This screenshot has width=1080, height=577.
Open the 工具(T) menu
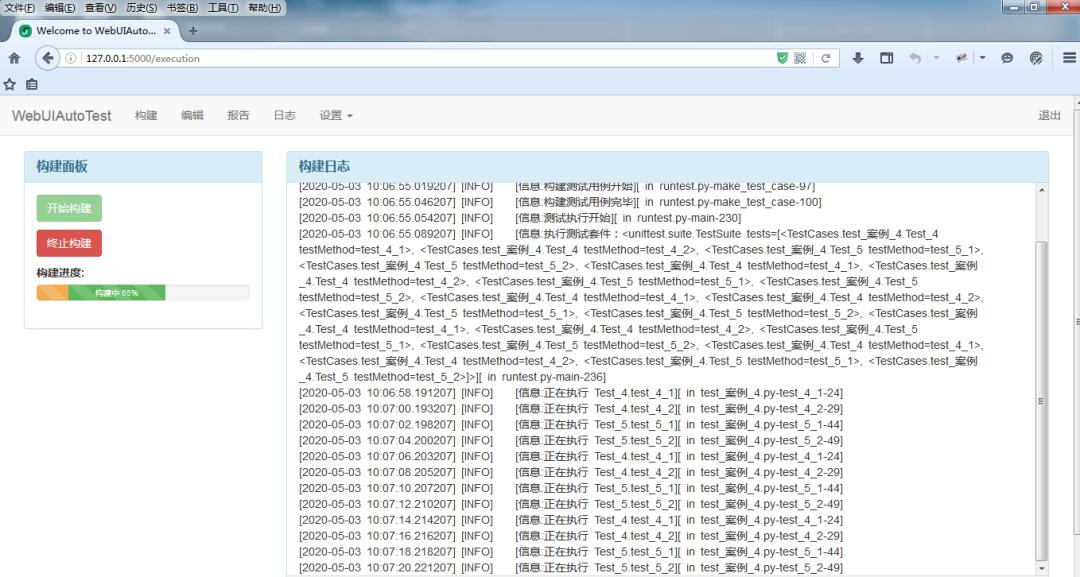pos(222,8)
